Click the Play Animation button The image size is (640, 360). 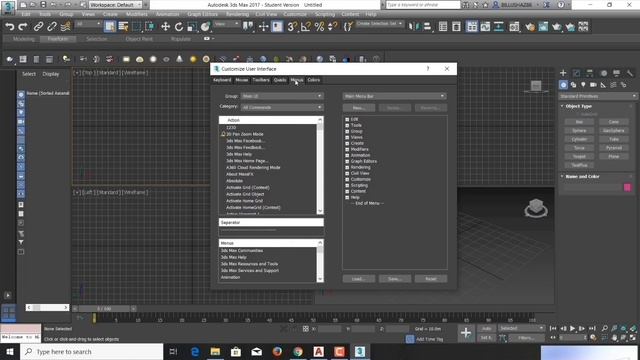point(573,329)
